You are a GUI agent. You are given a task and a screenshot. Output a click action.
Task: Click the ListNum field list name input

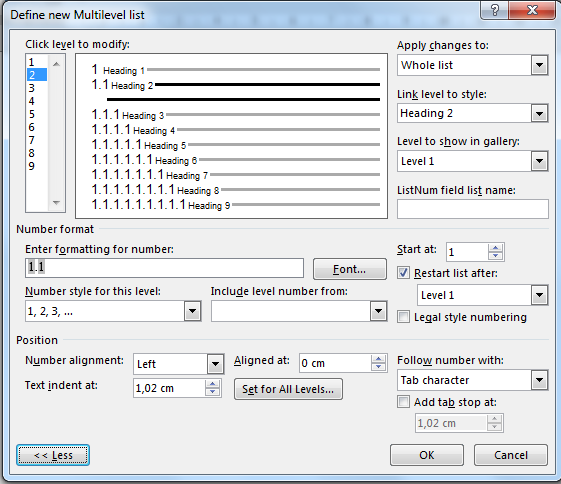click(x=472, y=209)
